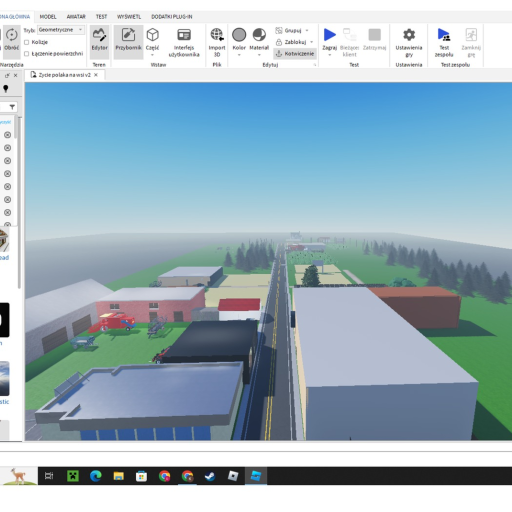
Task: Open the Kolor color picker
Action: click(x=239, y=41)
